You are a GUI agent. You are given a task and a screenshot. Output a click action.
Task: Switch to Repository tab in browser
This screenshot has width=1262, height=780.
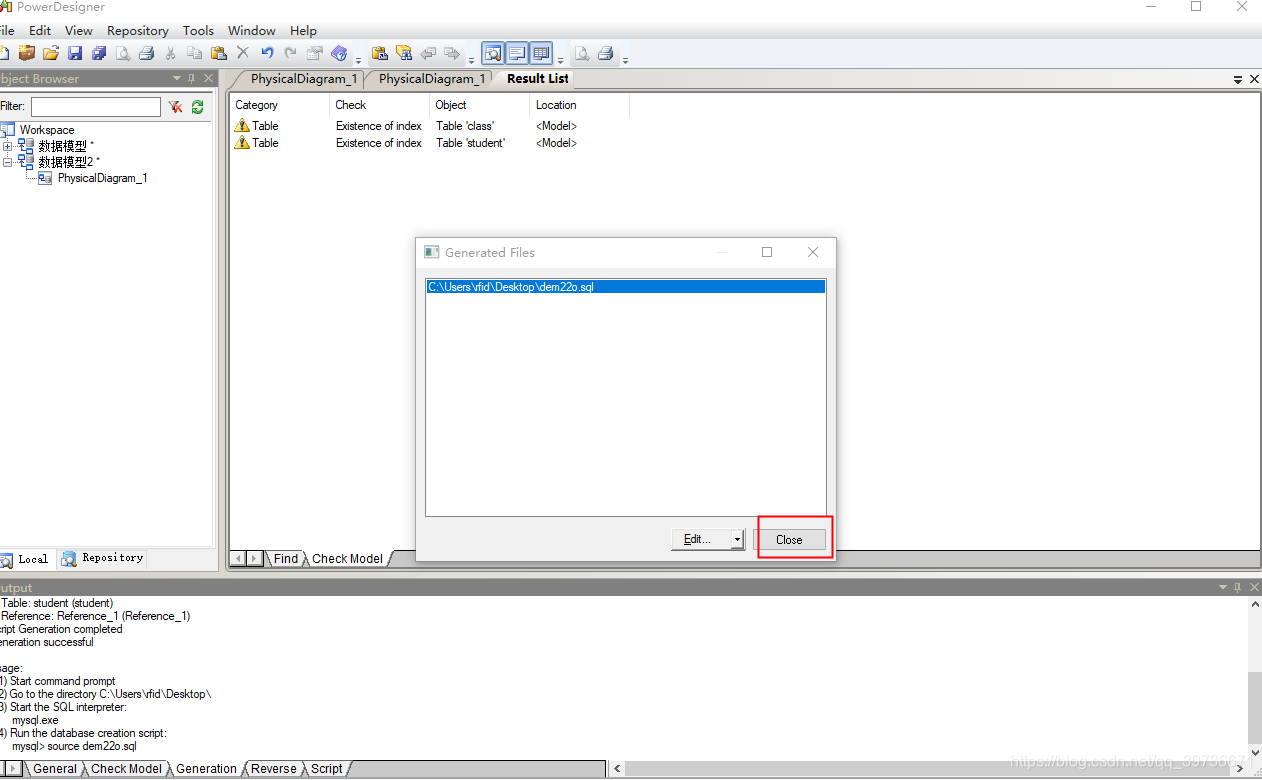pos(103,558)
